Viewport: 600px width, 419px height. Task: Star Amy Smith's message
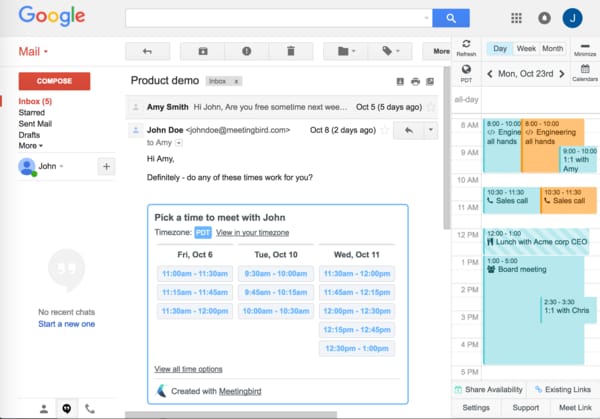[x=432, y=107]
